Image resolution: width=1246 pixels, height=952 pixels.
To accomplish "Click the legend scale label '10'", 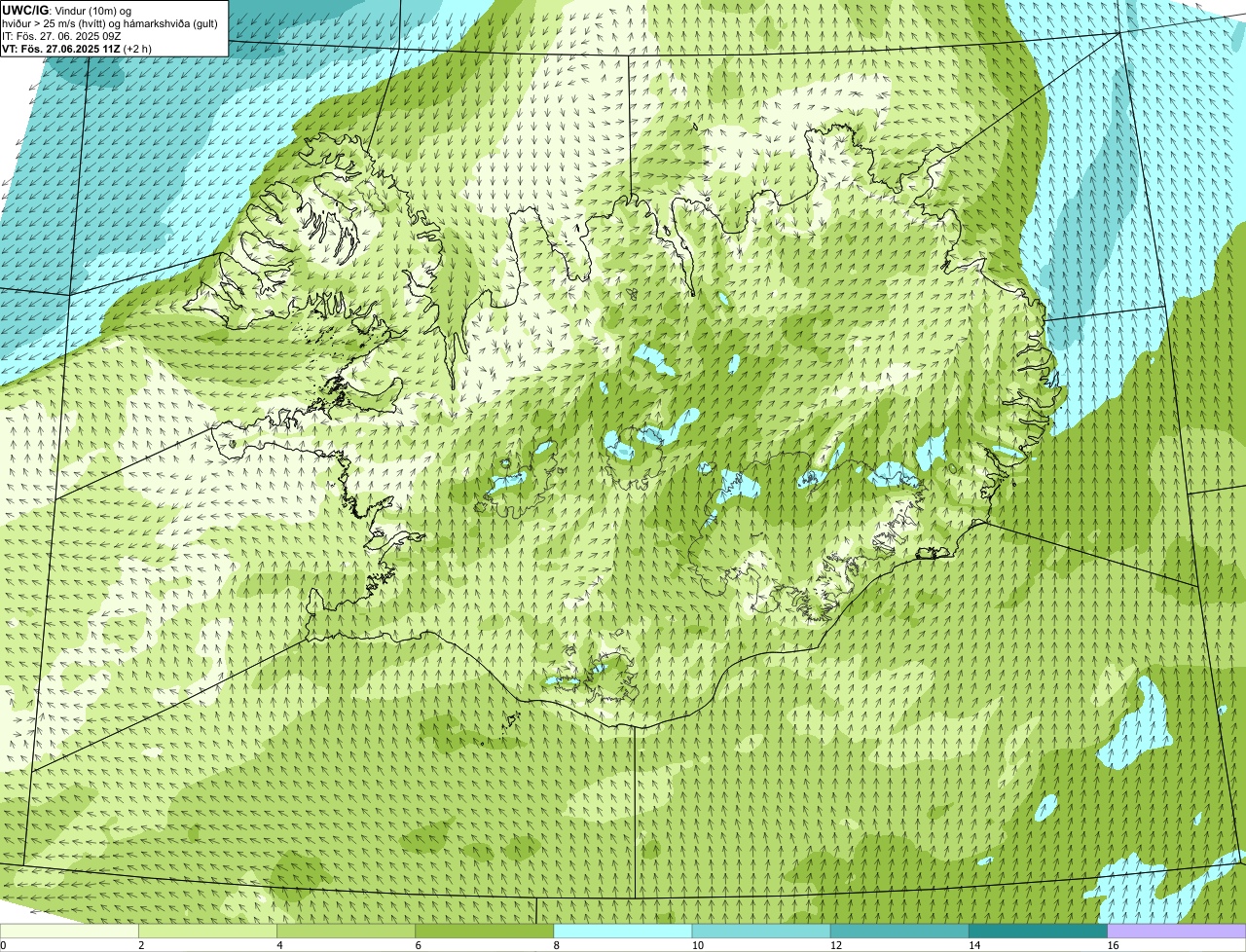I will (697, 945).
